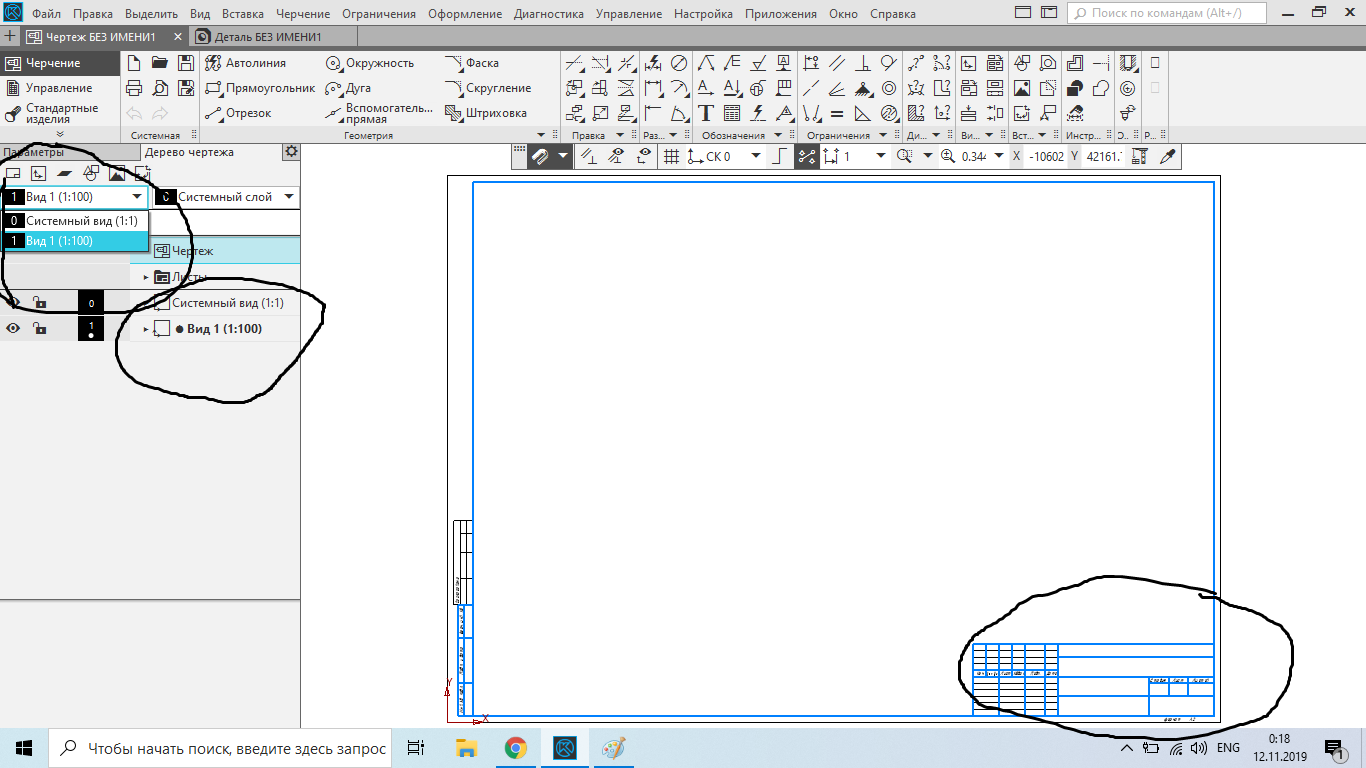Image resolution: width=1366 pixels, height=768 pixels.
Task: Select the Автолиния tool
Action: (x=245, y=63)
